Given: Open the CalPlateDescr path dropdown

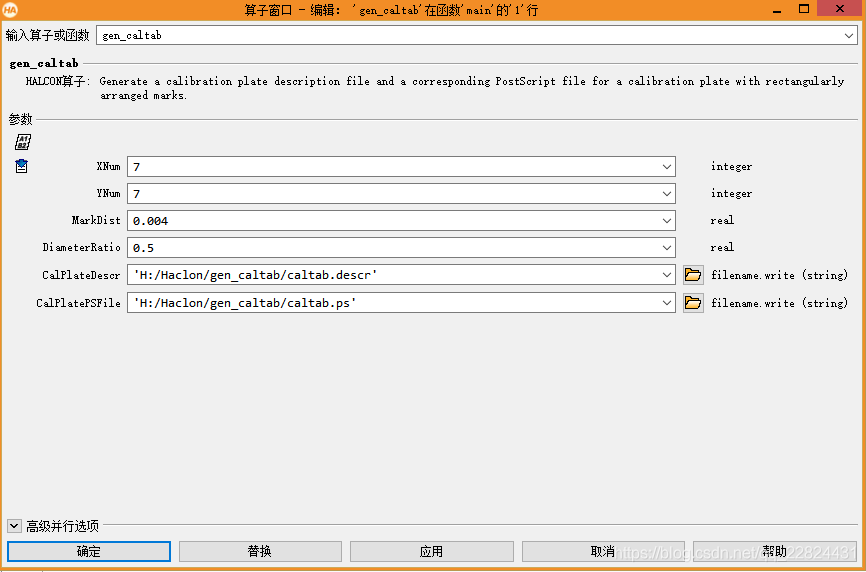Looking at the screenshot, I should (x=667, y=275).
